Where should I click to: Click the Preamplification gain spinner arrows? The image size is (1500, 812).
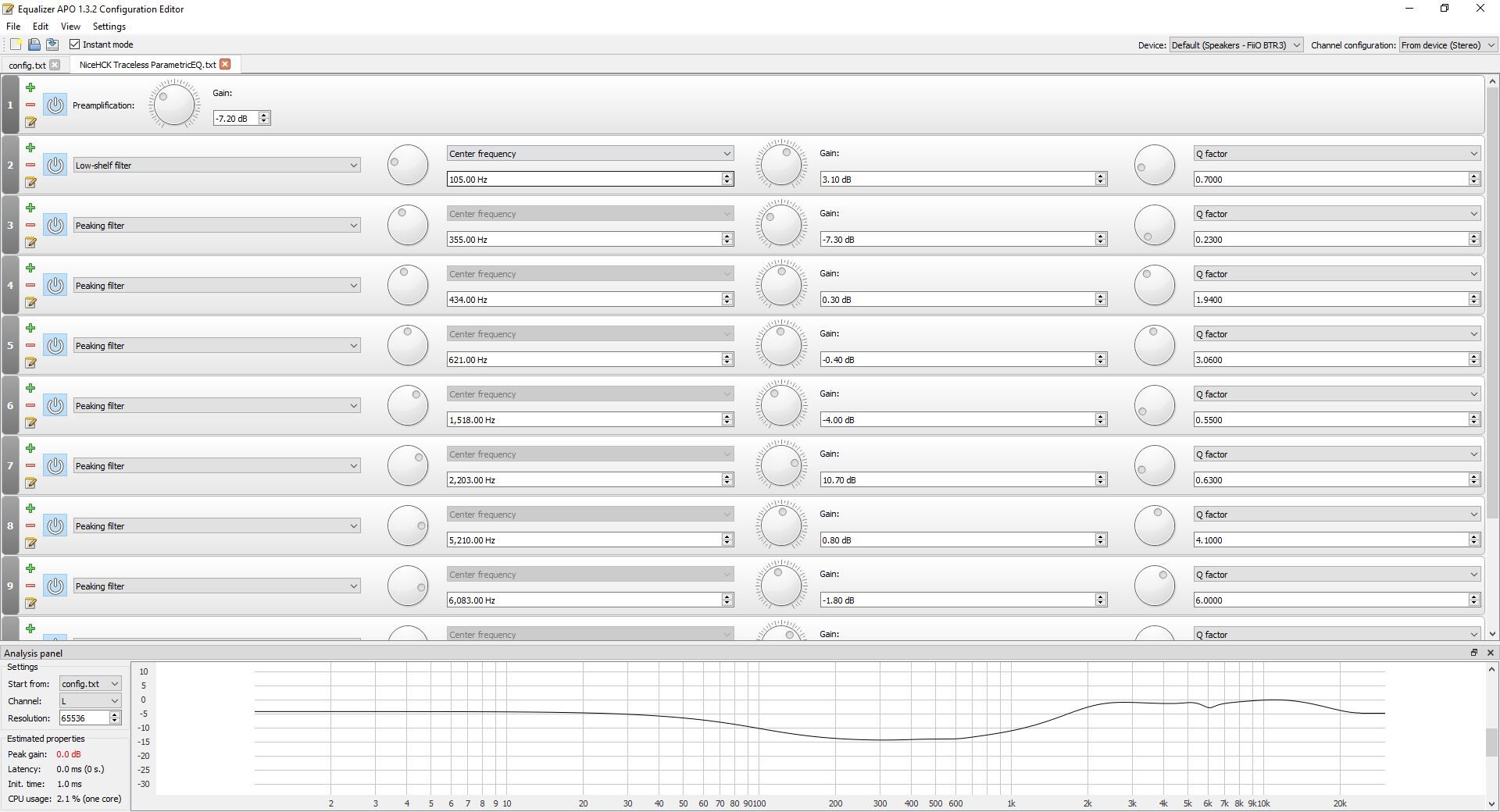(264, 118)
